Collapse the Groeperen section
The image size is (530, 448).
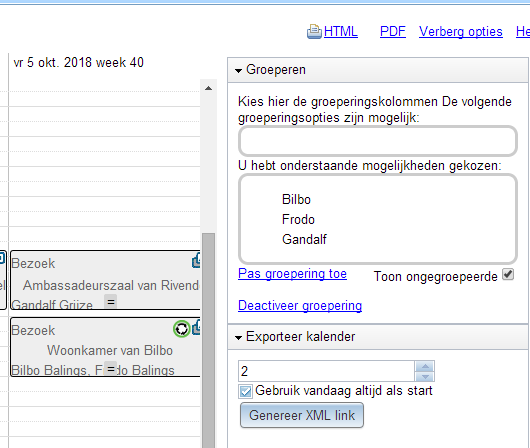(238, 70)
